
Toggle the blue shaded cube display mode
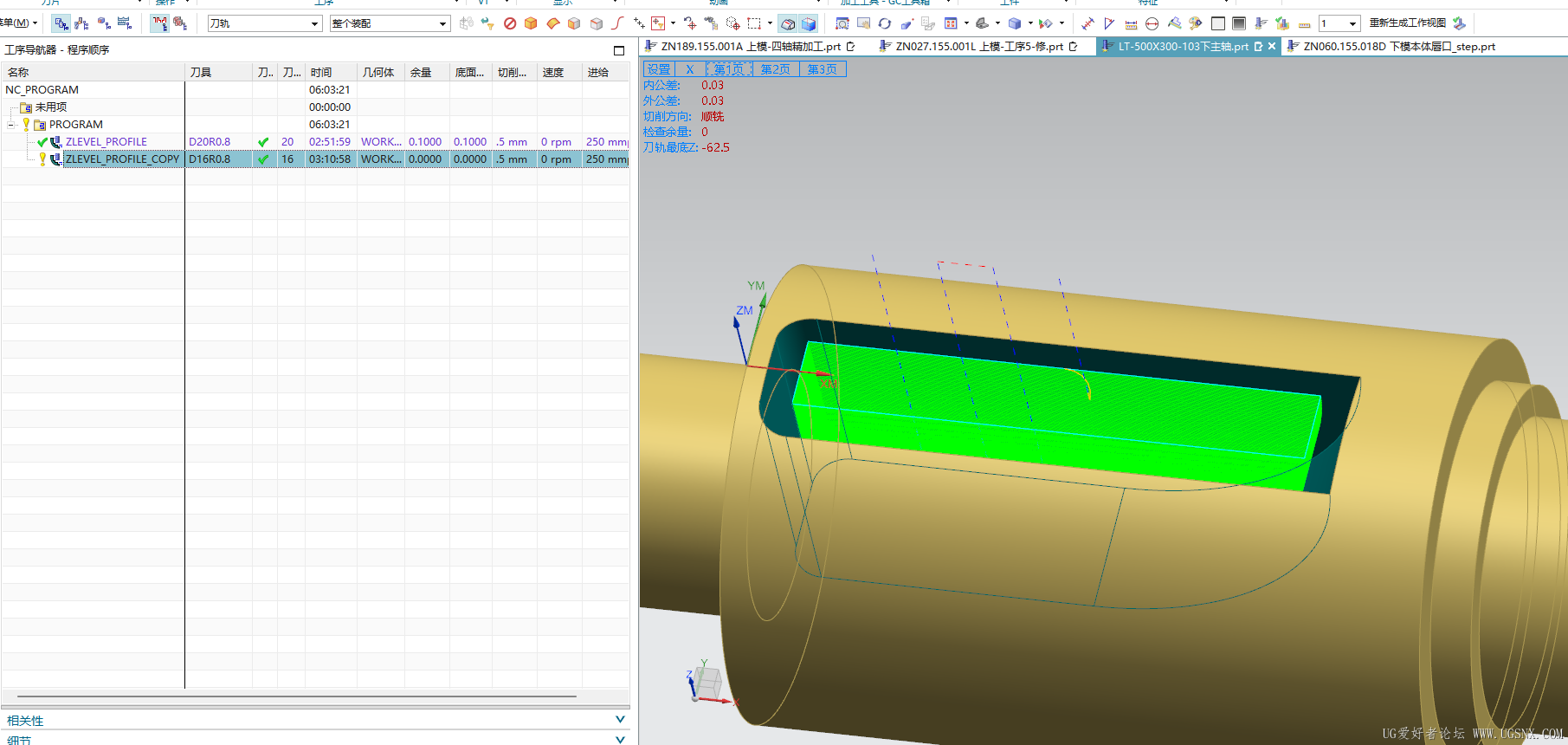(809, 23)
